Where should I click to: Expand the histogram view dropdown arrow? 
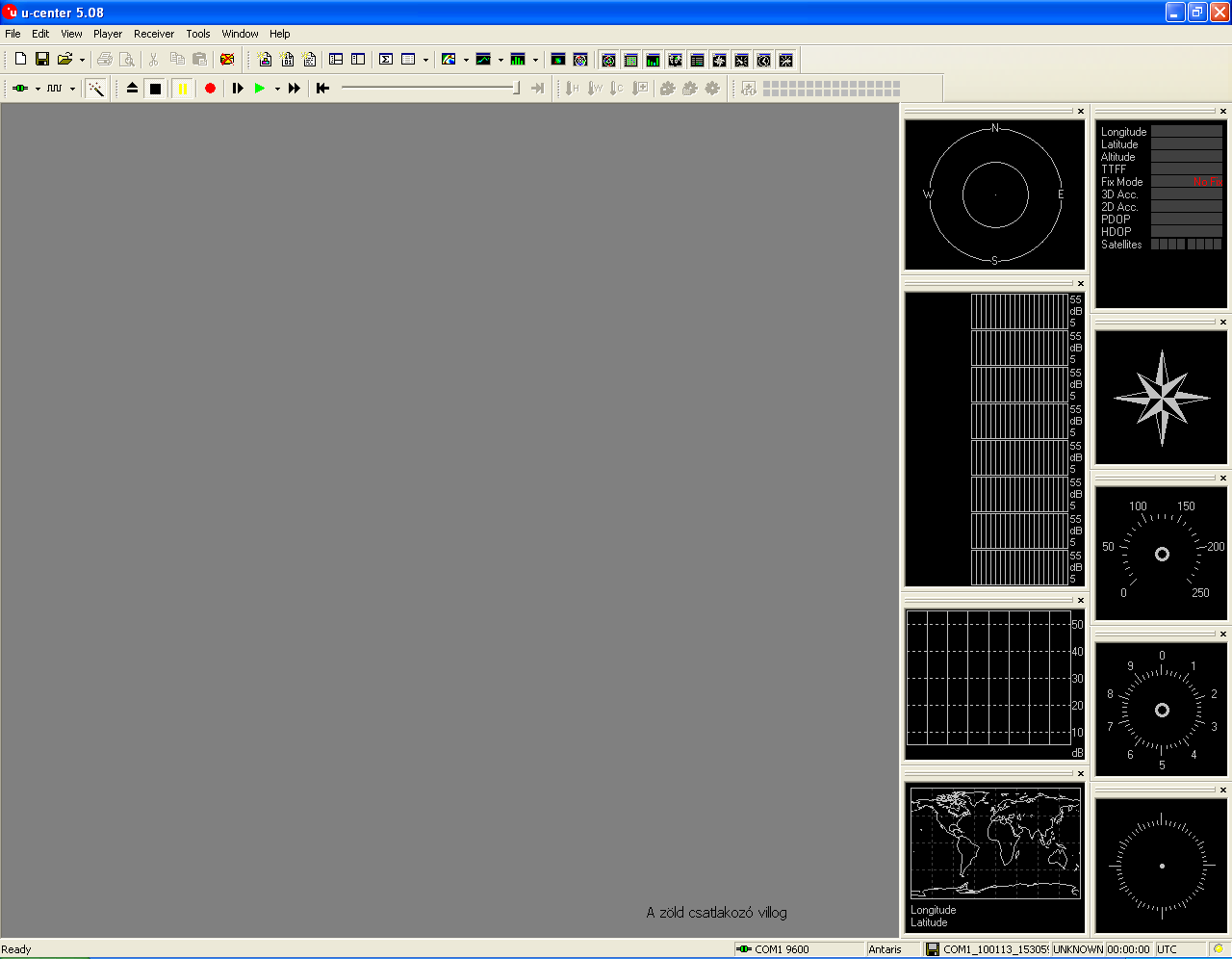535,60
